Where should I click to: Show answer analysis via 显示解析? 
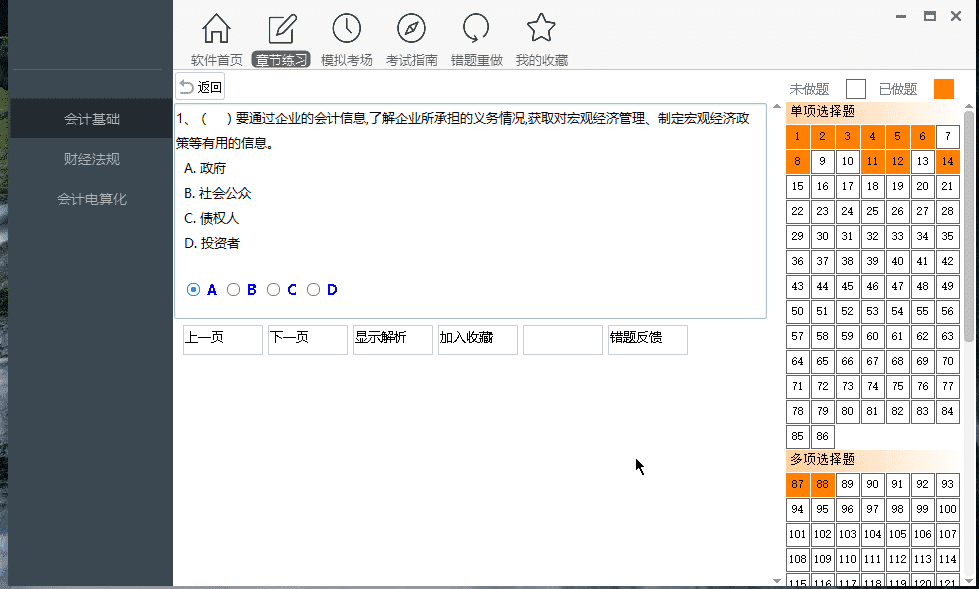click(x=392, y=340)
